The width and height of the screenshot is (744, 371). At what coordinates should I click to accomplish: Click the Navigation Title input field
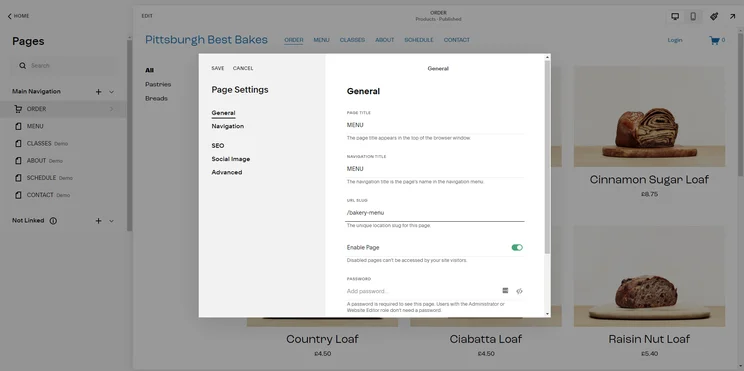coord(435,169)
